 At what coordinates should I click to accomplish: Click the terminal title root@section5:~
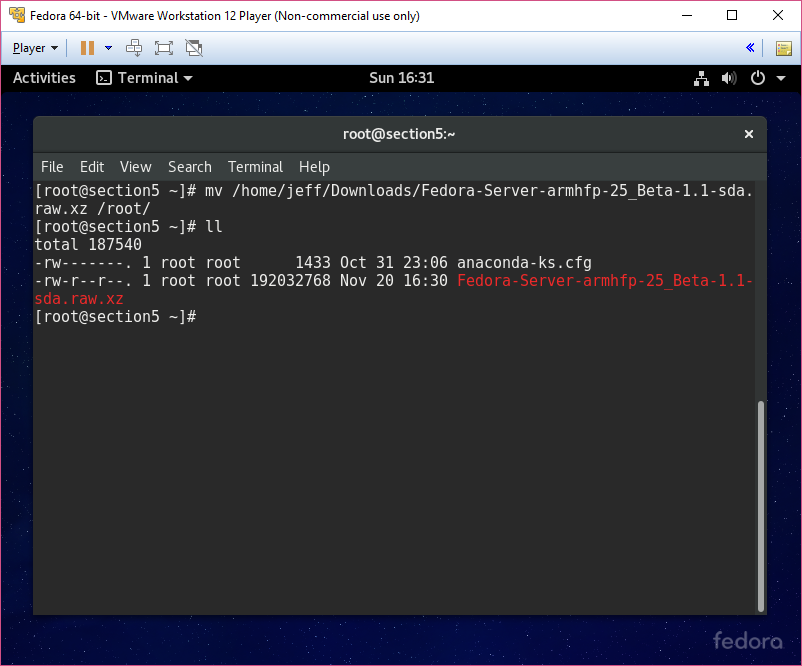pos(399,134)
